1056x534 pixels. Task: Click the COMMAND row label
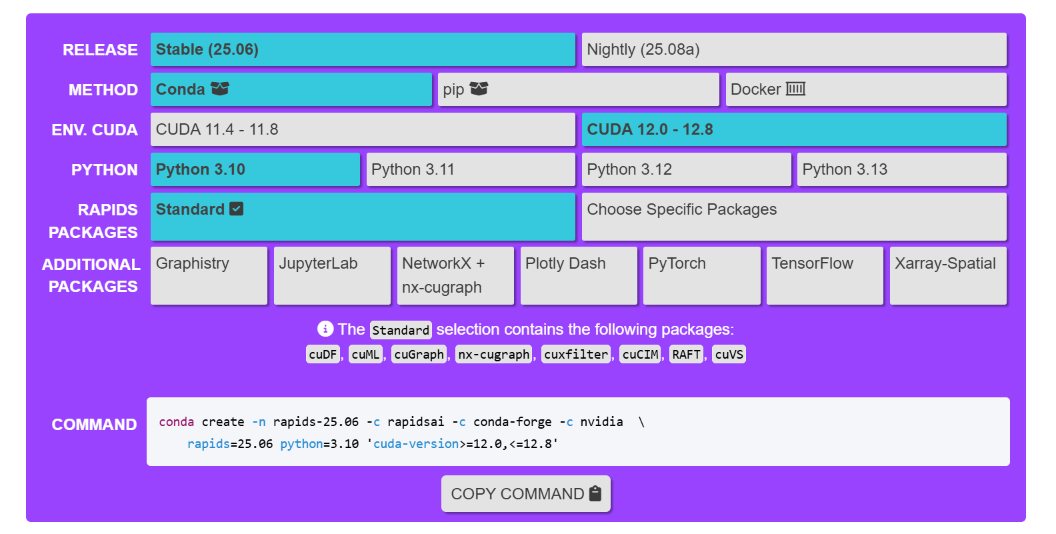click(94, 425)
